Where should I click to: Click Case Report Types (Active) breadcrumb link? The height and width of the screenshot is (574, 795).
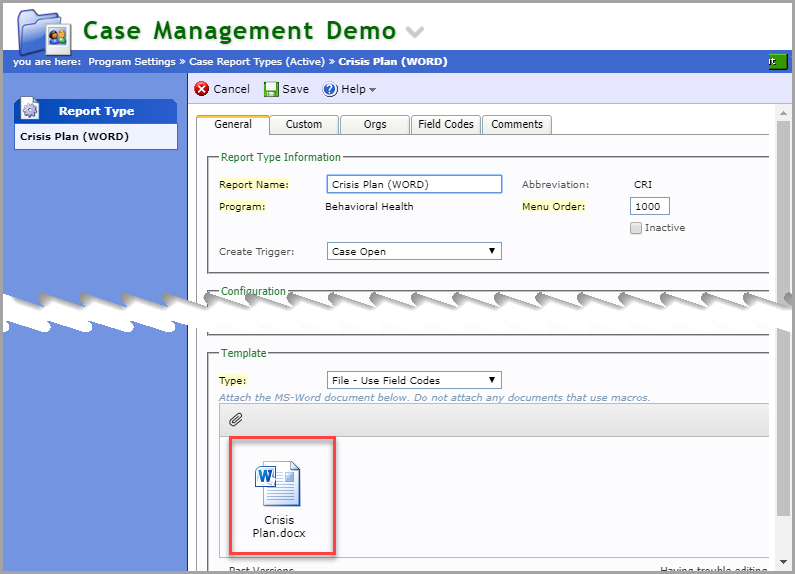(257, 61)
